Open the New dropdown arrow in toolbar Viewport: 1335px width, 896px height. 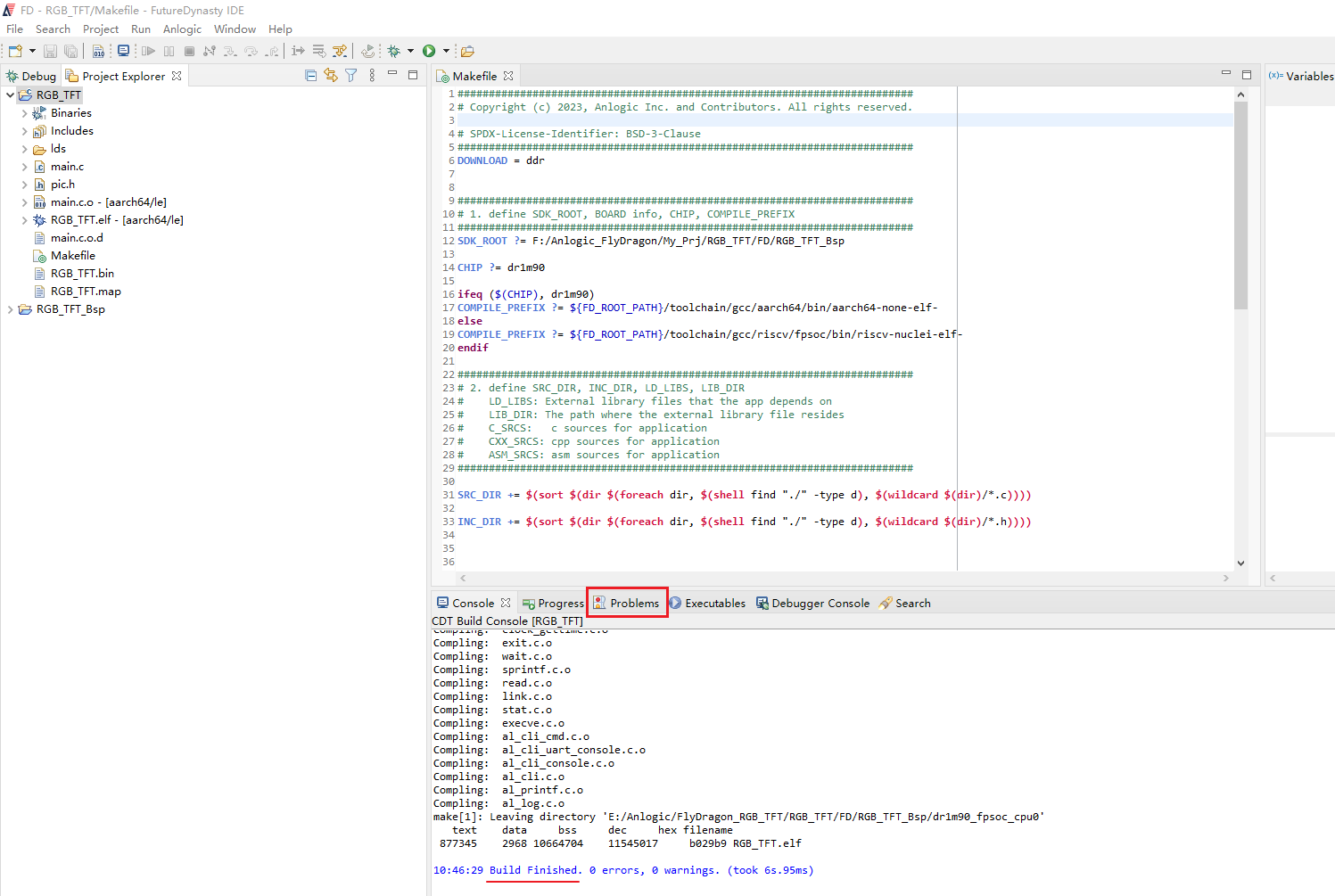pos(32,51)
